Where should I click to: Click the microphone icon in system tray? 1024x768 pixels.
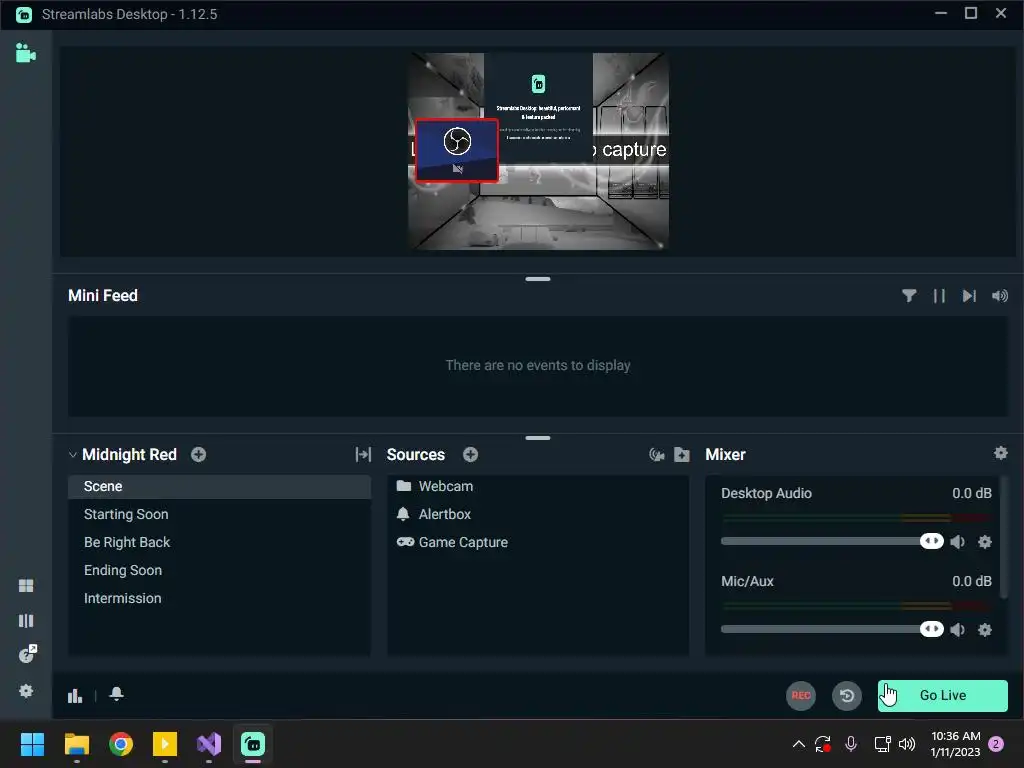[x=851, y=744]
